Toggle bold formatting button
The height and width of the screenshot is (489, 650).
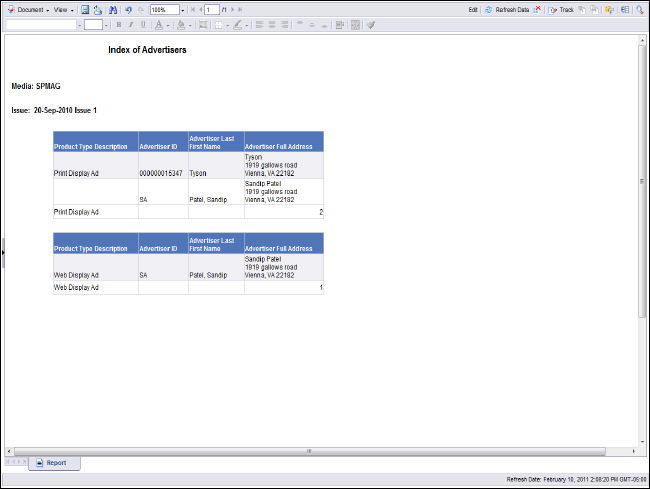click(x=118, y=24)
